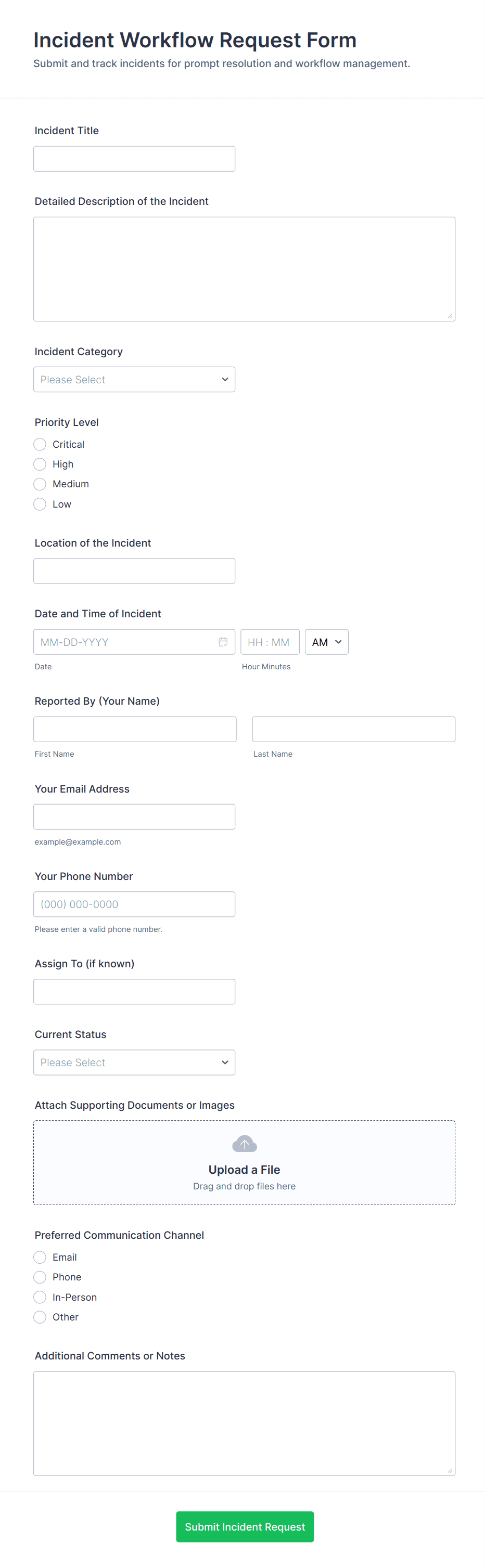Select Email as preferred communication channel
484x1568 pixels.
tap(40, 1257)
